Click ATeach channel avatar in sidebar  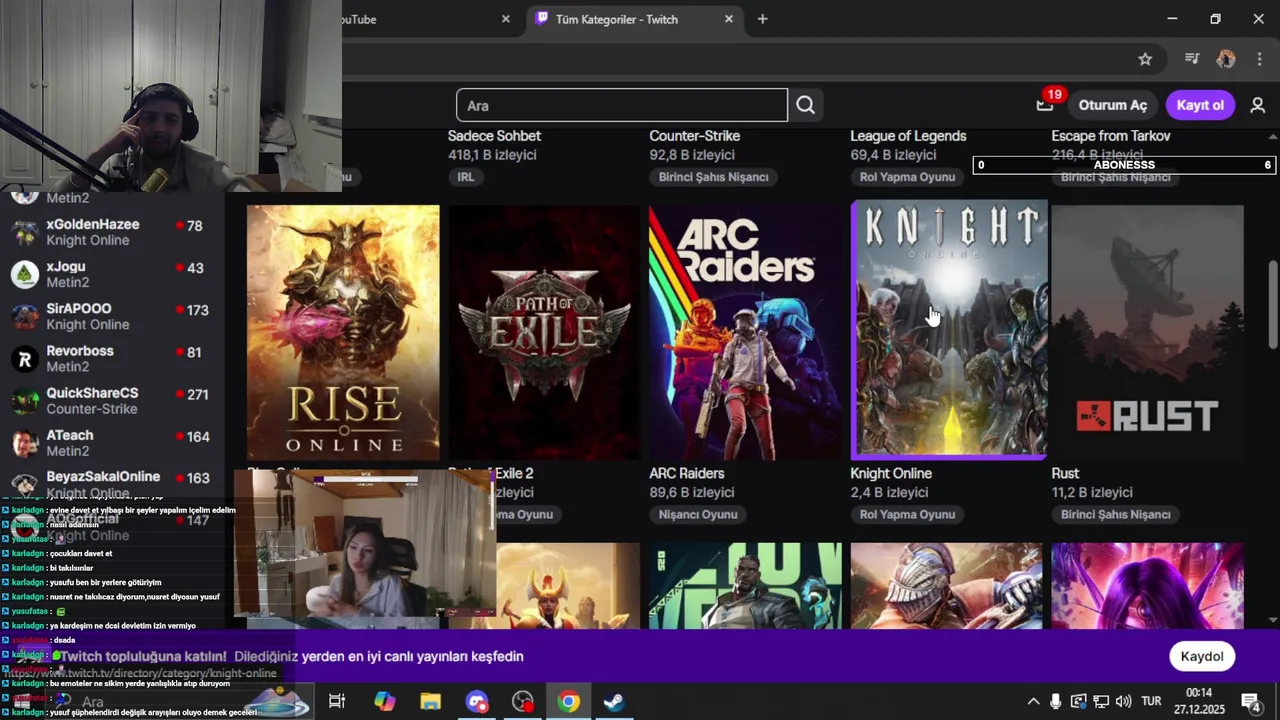pos(25,443)
